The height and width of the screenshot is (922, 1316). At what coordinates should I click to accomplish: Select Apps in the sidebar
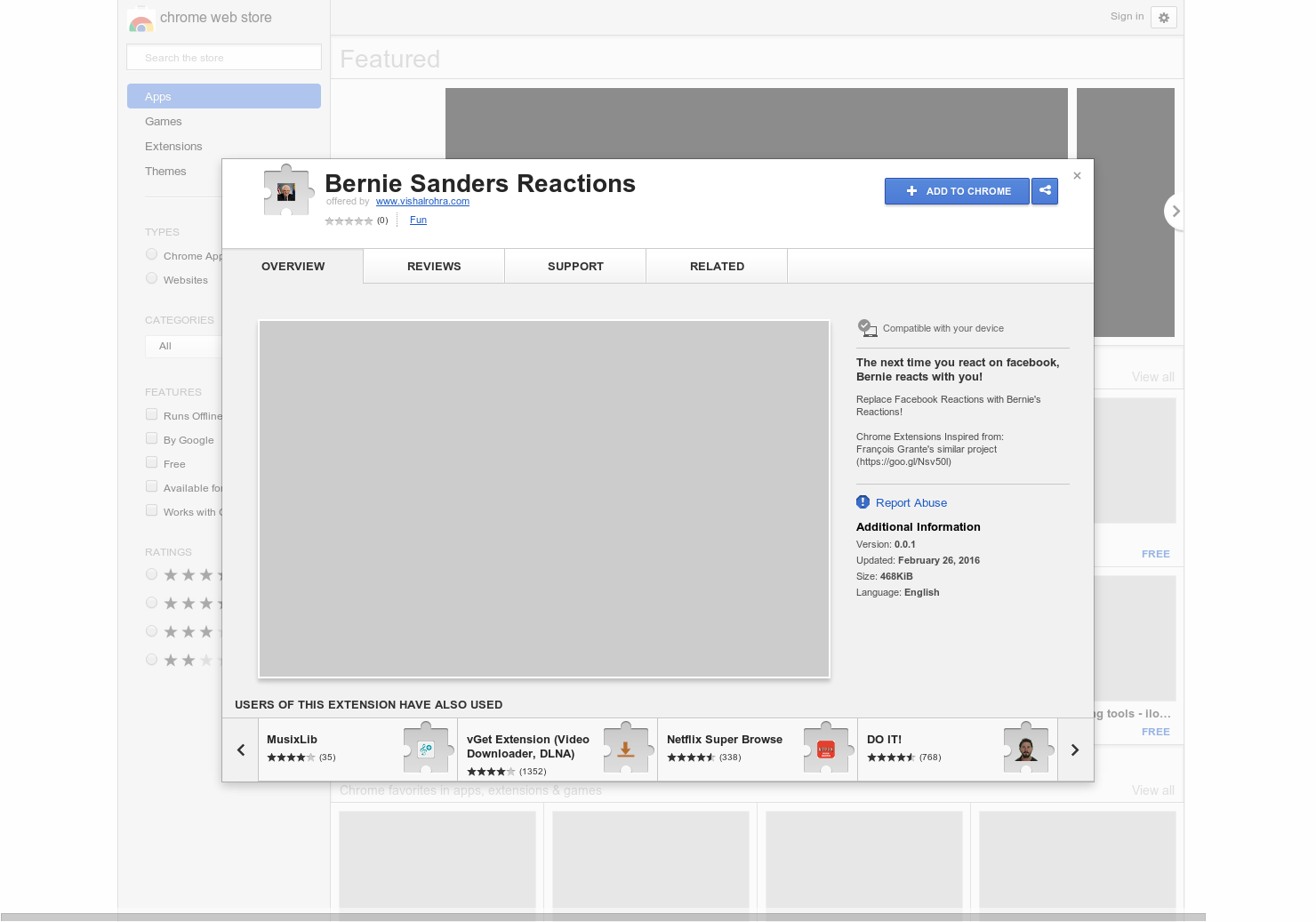coord(224,96)
